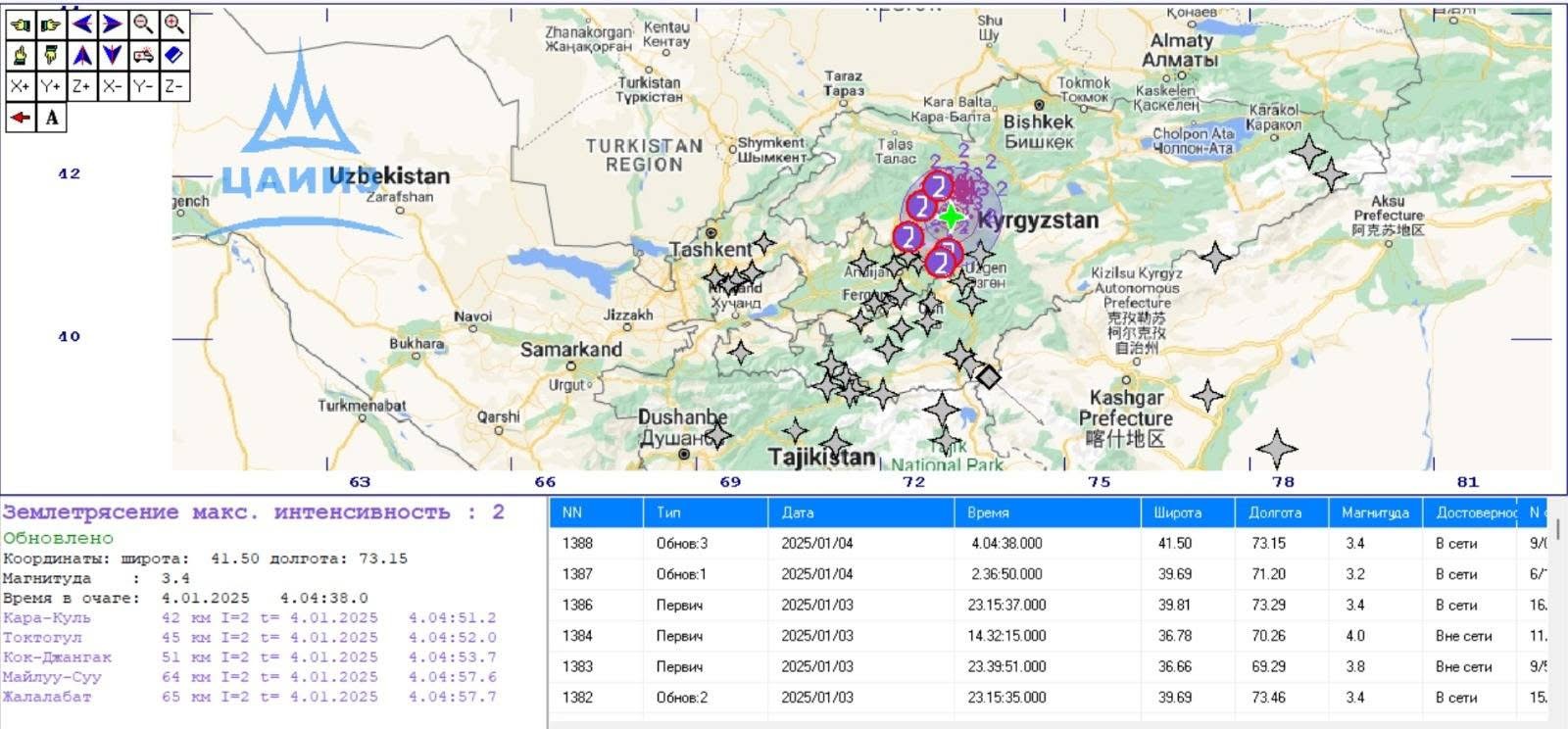Click the red back arrow icon

pos(21,118)
